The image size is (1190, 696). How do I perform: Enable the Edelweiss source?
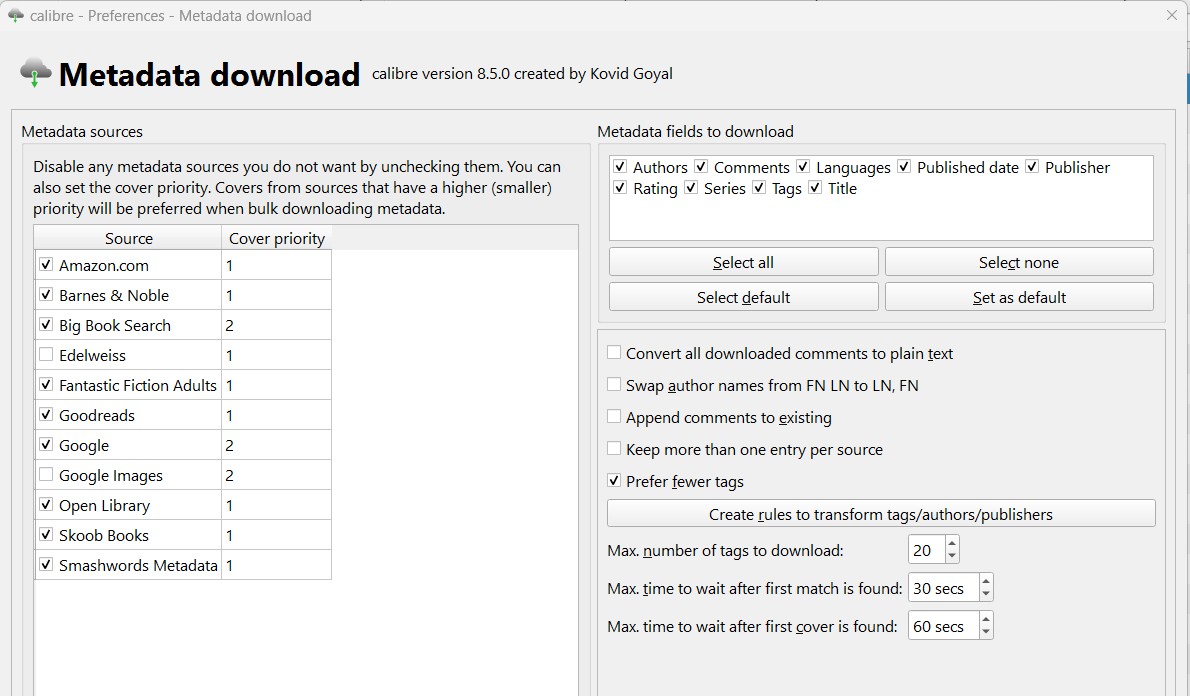tap(46, 354)
